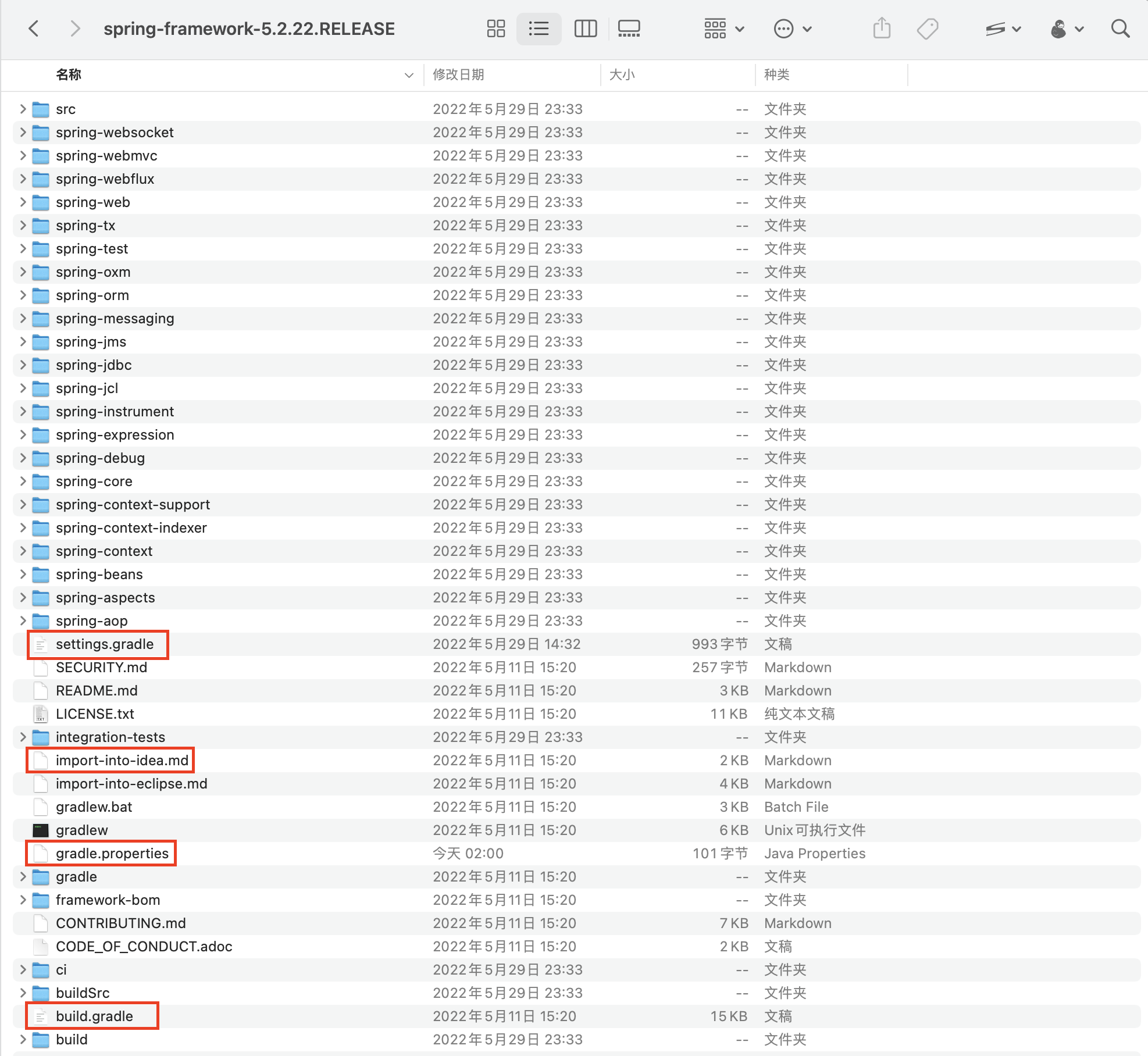1148x1056 pixels.
Task: Click the Share toolbar icon
Action: (x=882, y=28)
